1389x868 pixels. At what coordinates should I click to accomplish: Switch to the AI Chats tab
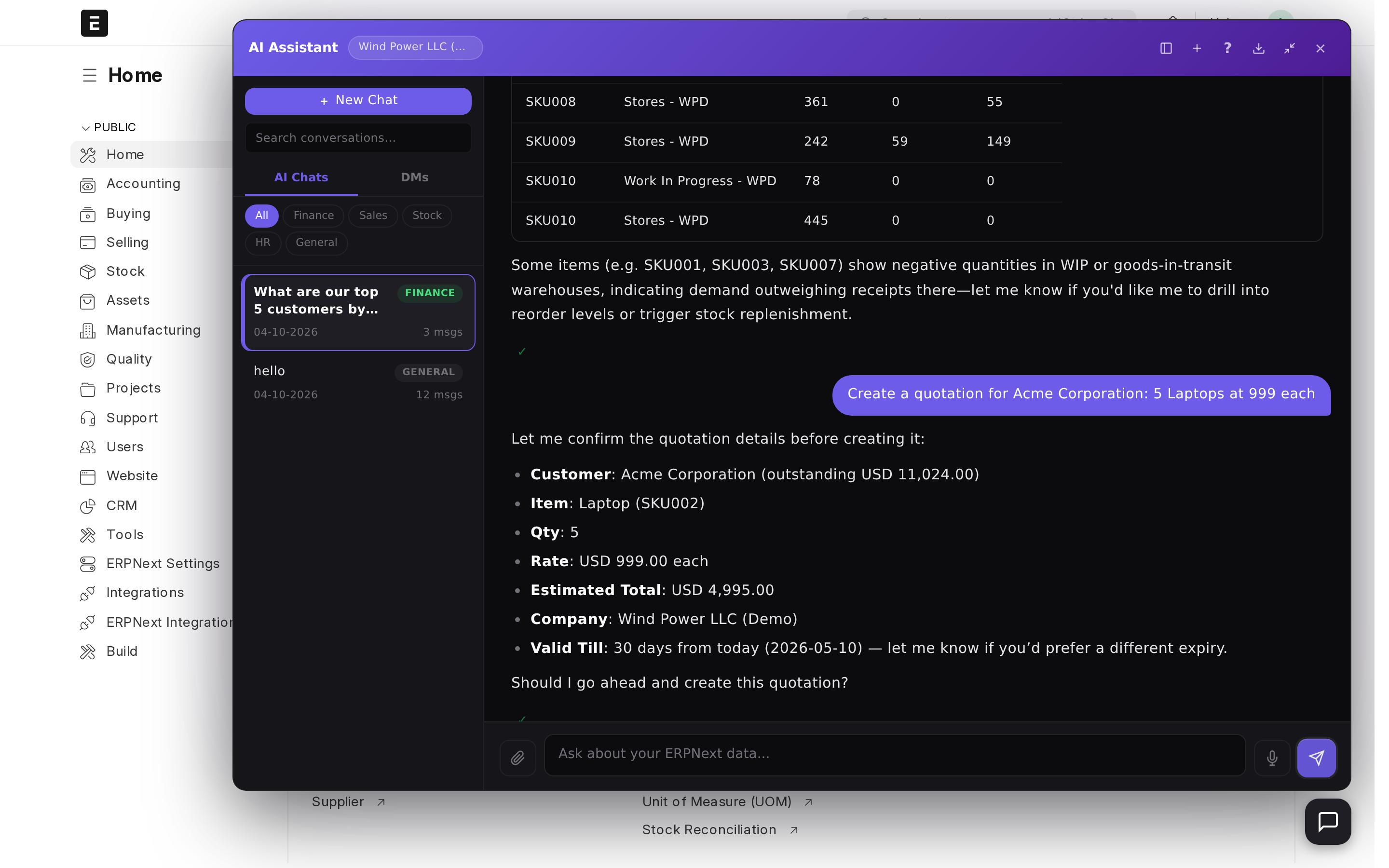click(x=301, y=177)
